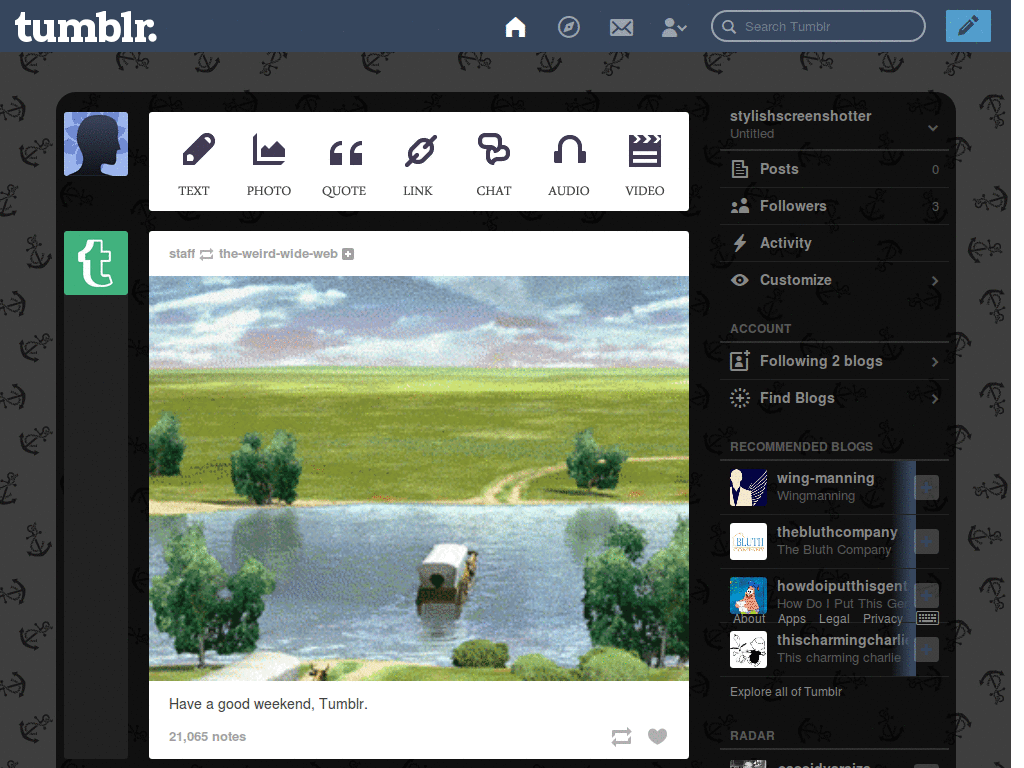Open the landscape wagon image
1024x768 pixels.
click(x=419, y=478)
